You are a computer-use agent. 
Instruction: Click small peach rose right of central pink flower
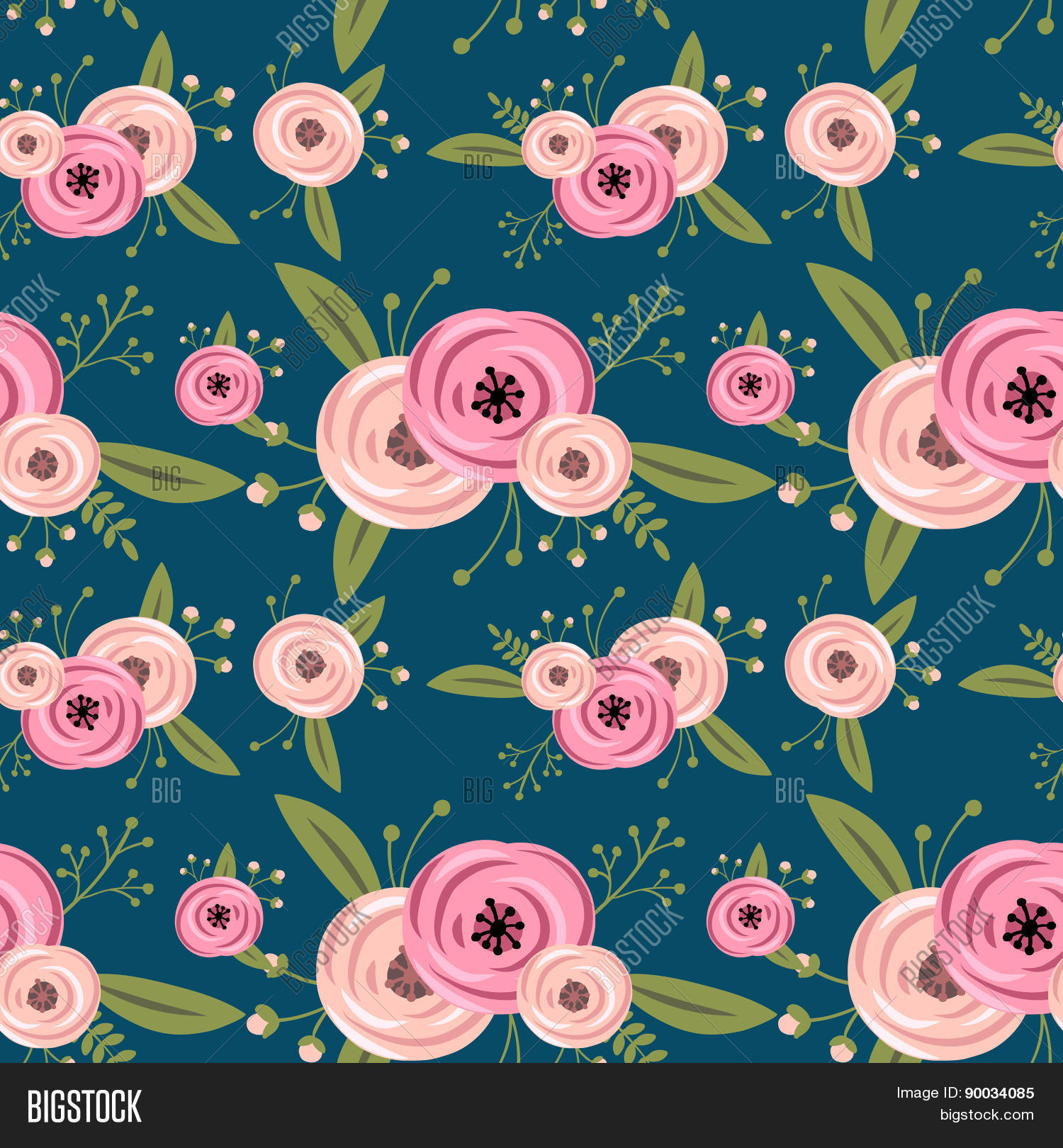click(x=574, y=464)
